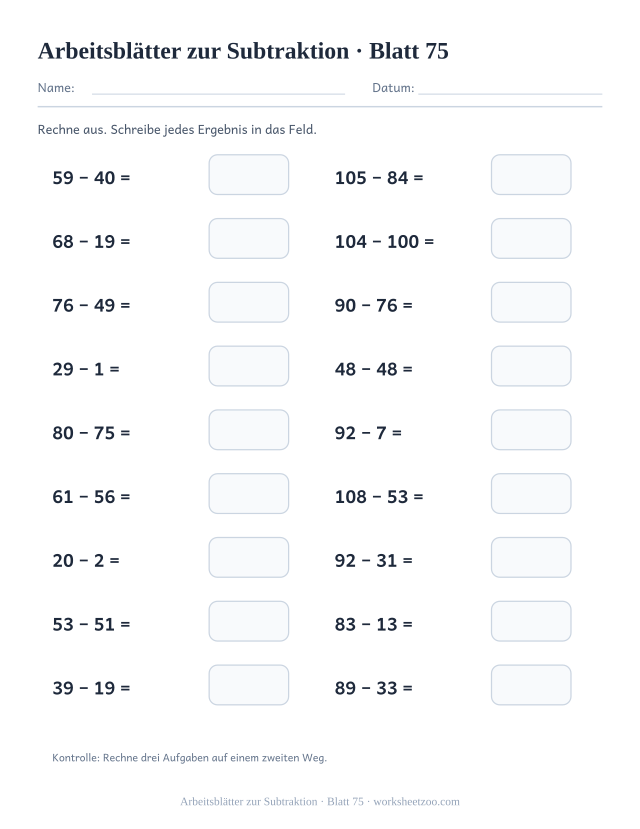Click the Datum line field
This screenshot has height=829, width=640.
tap(510, 88)
